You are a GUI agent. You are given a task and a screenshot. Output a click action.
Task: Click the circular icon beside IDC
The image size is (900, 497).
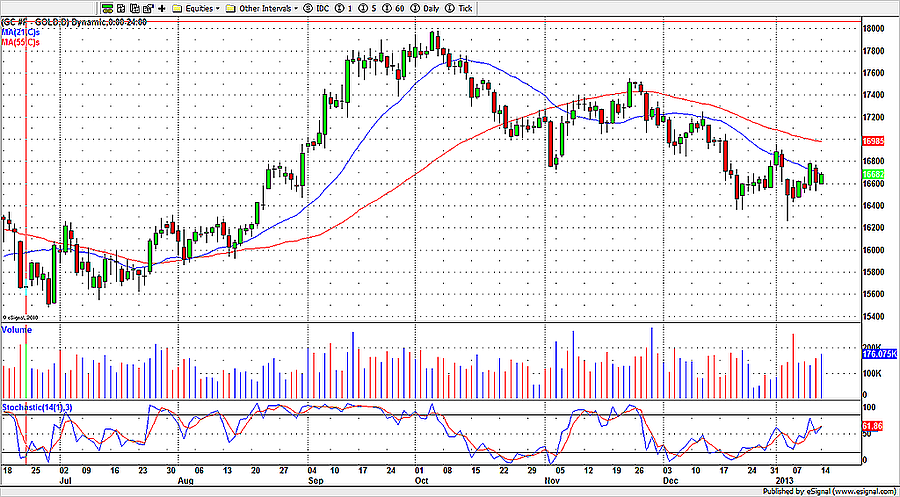pos(307,8)
